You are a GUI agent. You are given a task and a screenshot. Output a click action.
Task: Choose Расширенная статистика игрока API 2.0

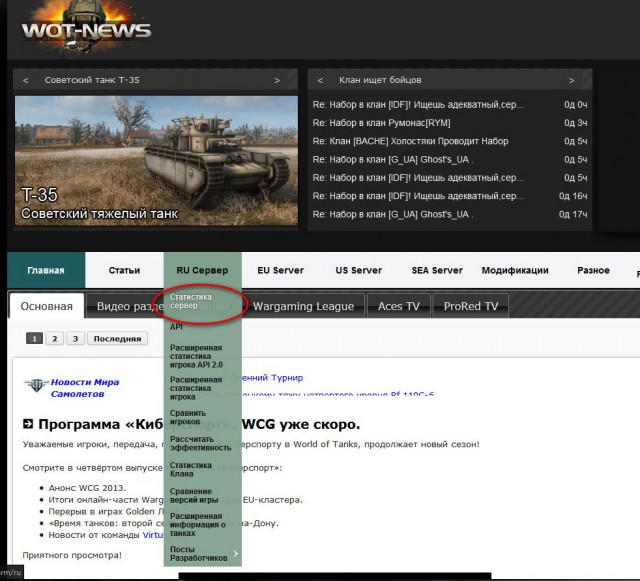pos(196,356)
